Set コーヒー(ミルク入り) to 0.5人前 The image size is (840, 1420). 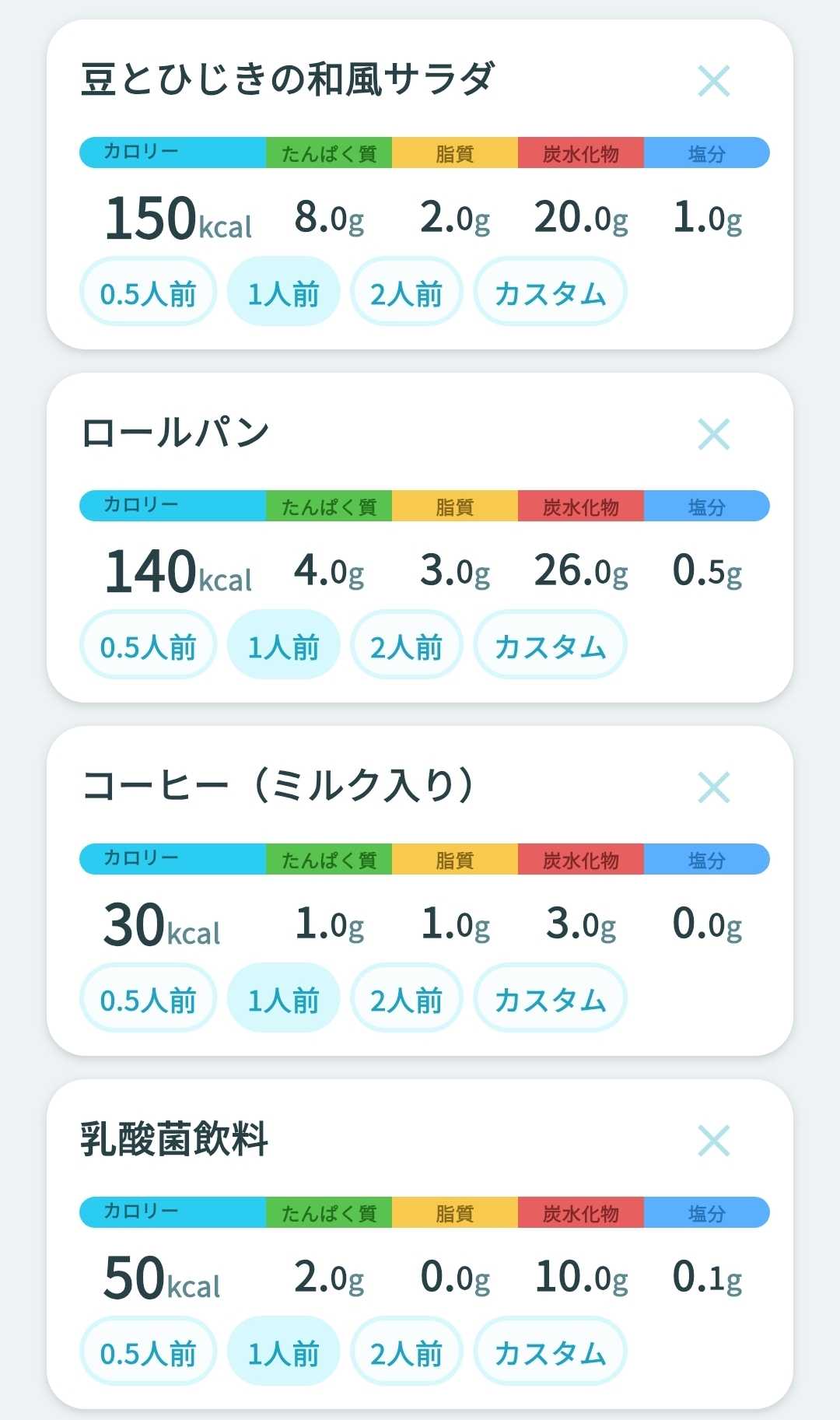pos(148,998)
